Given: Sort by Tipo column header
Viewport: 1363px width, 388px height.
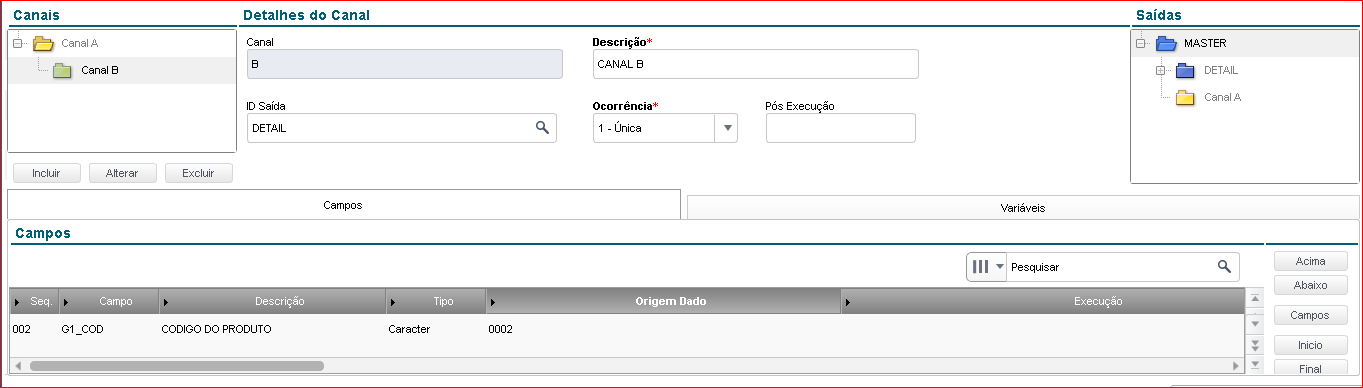Looking at the screenshot, I should tap(437, 301).
